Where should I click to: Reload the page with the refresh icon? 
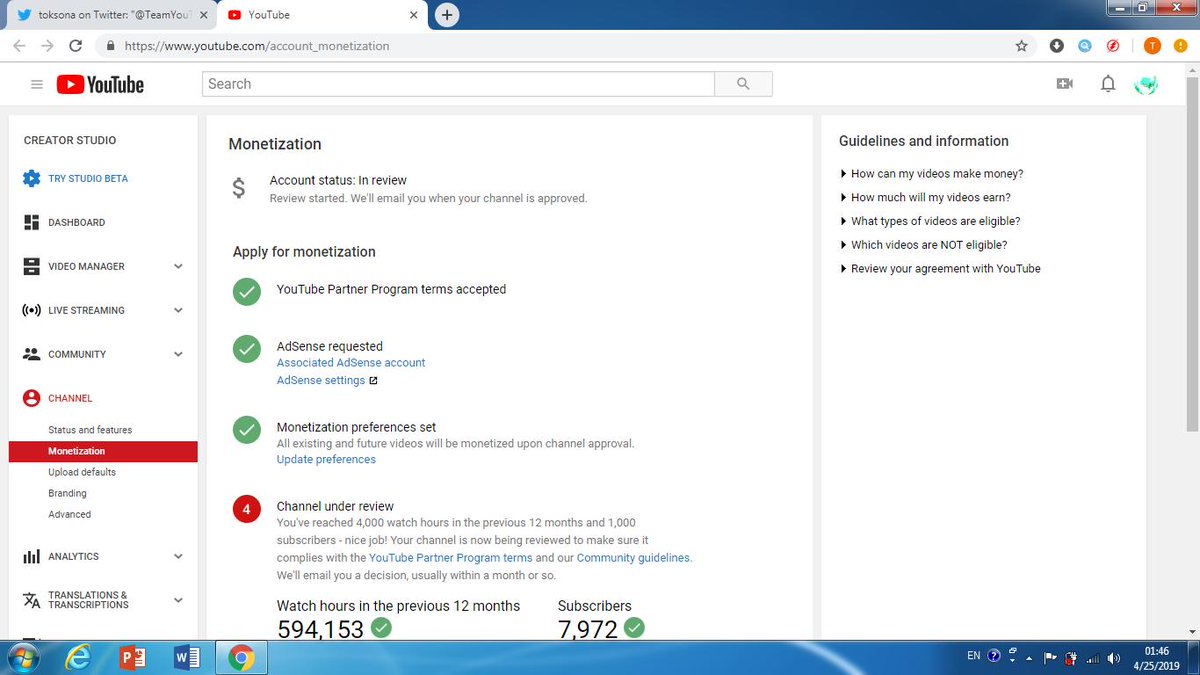(x=76, y=46)
